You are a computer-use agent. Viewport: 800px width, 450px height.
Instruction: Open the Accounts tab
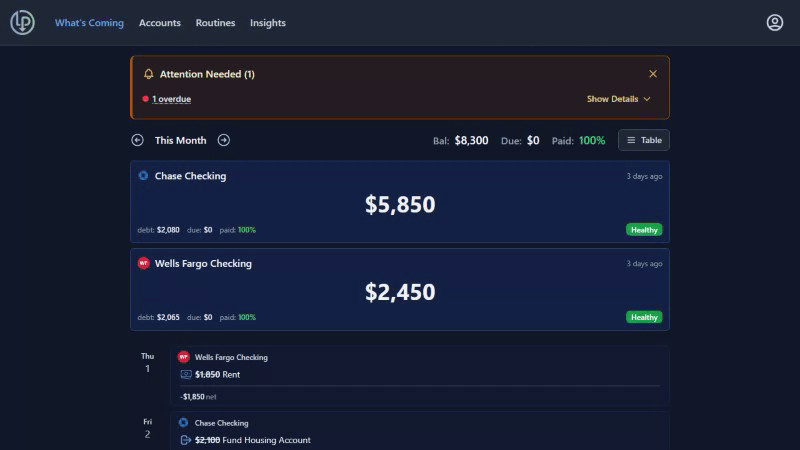[160, 23]
